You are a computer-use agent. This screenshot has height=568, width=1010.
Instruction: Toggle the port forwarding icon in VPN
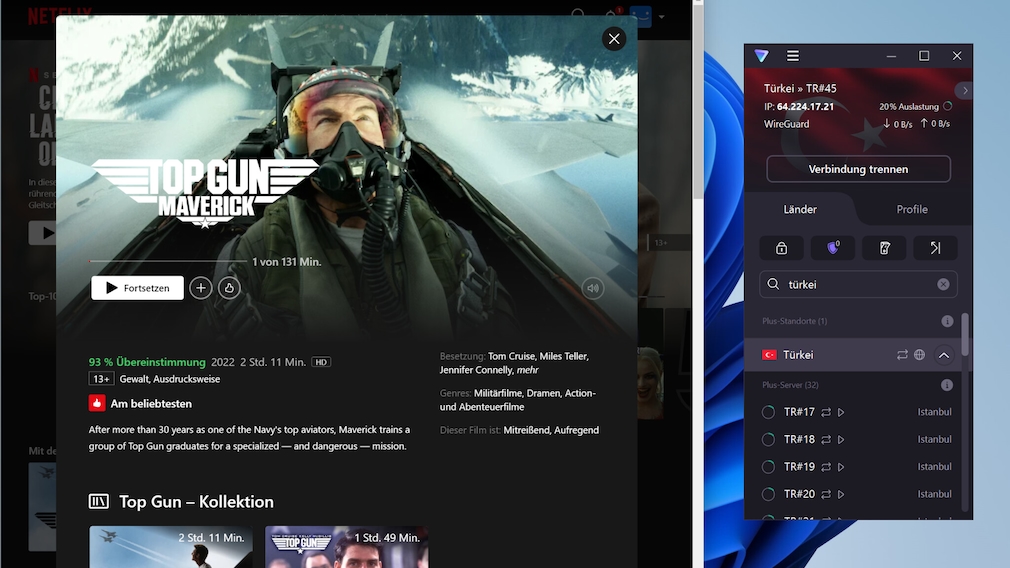click(x=935, y=248)
